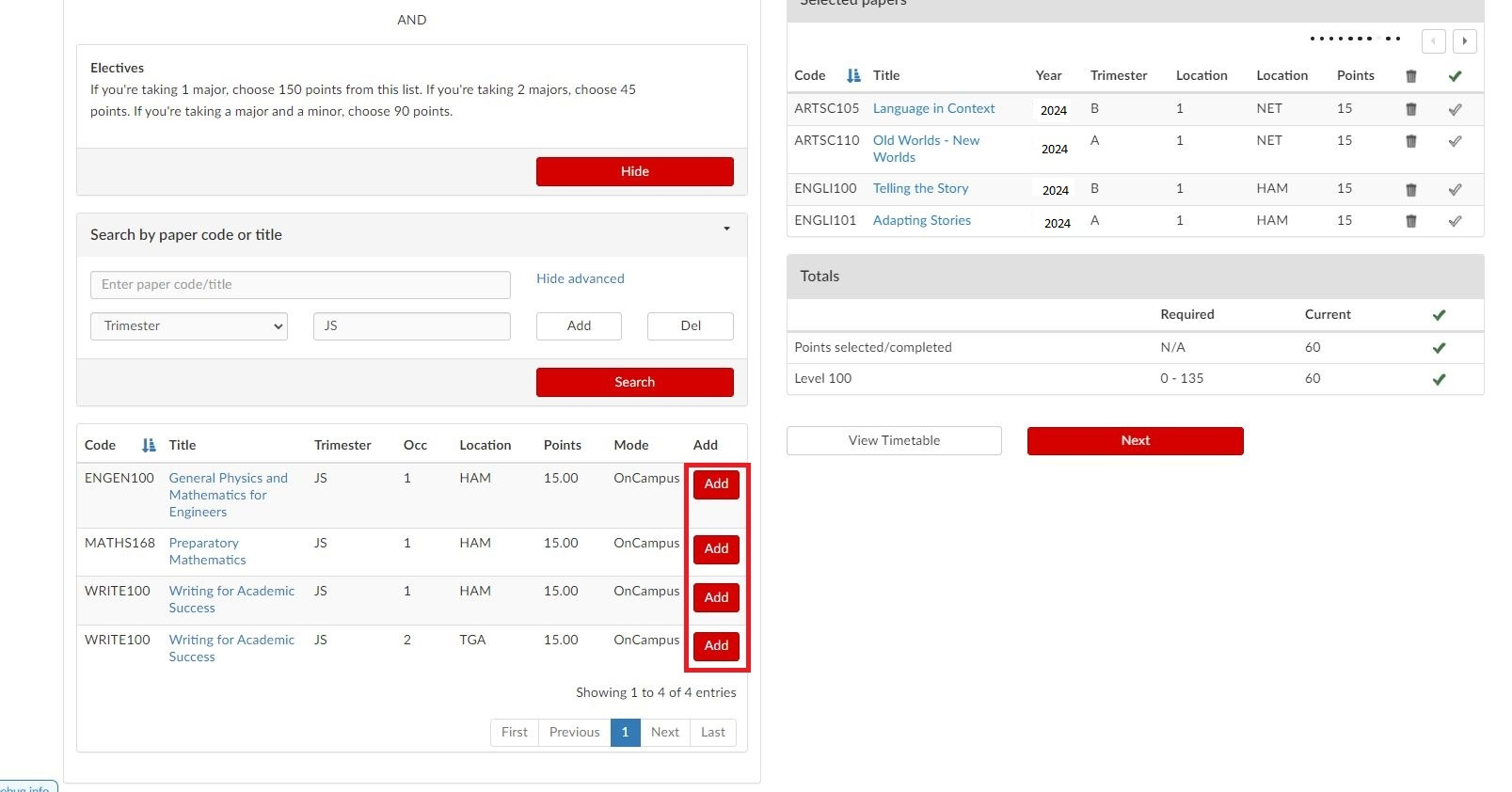Click trash icon for ENGLI100 row
Viewport: 1512px width, 792px height.
1410,190
